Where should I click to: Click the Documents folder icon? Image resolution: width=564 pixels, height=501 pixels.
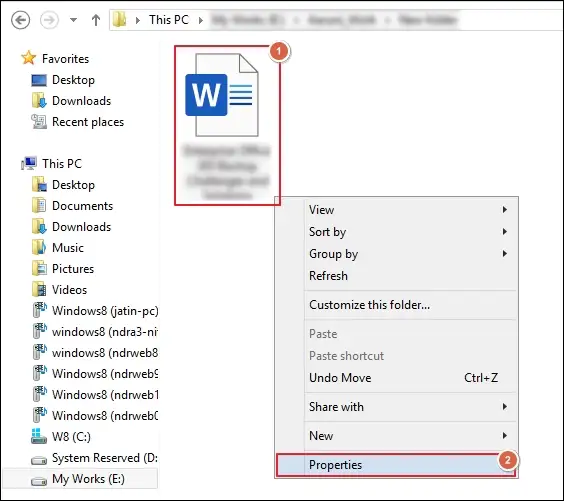pos(39,205)
